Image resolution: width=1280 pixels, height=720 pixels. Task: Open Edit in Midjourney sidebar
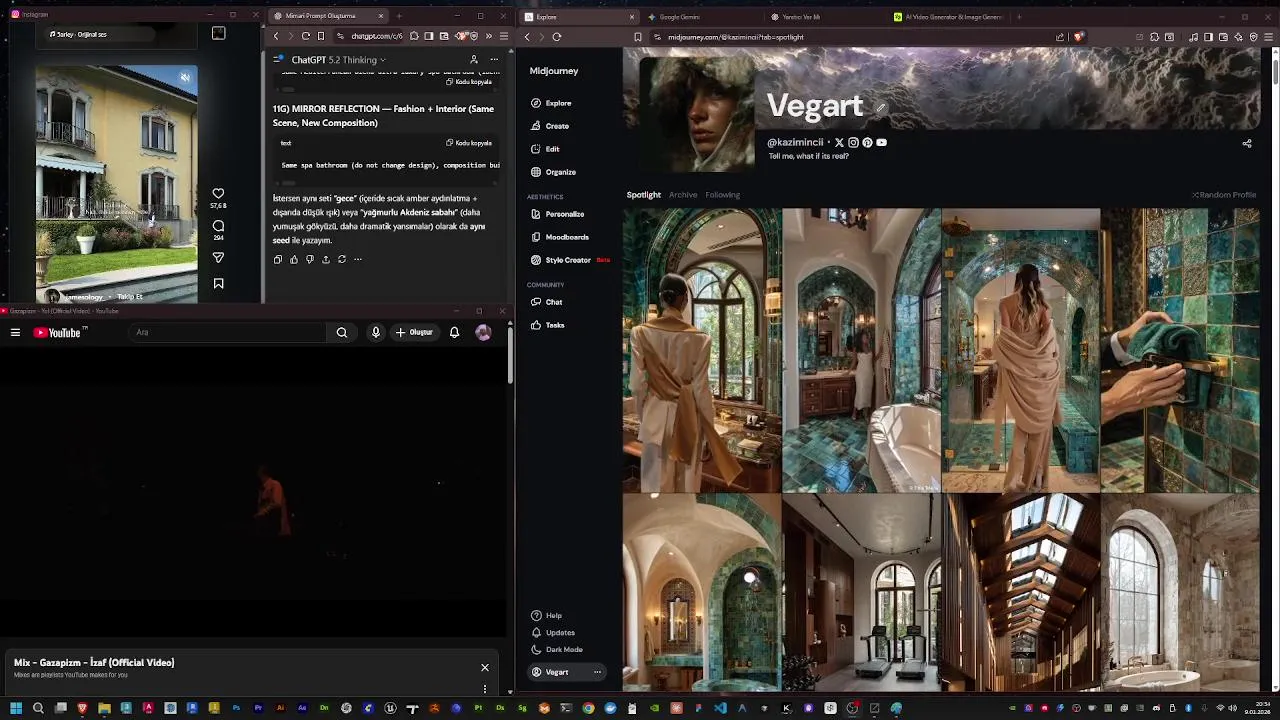(x=545, y=149)
